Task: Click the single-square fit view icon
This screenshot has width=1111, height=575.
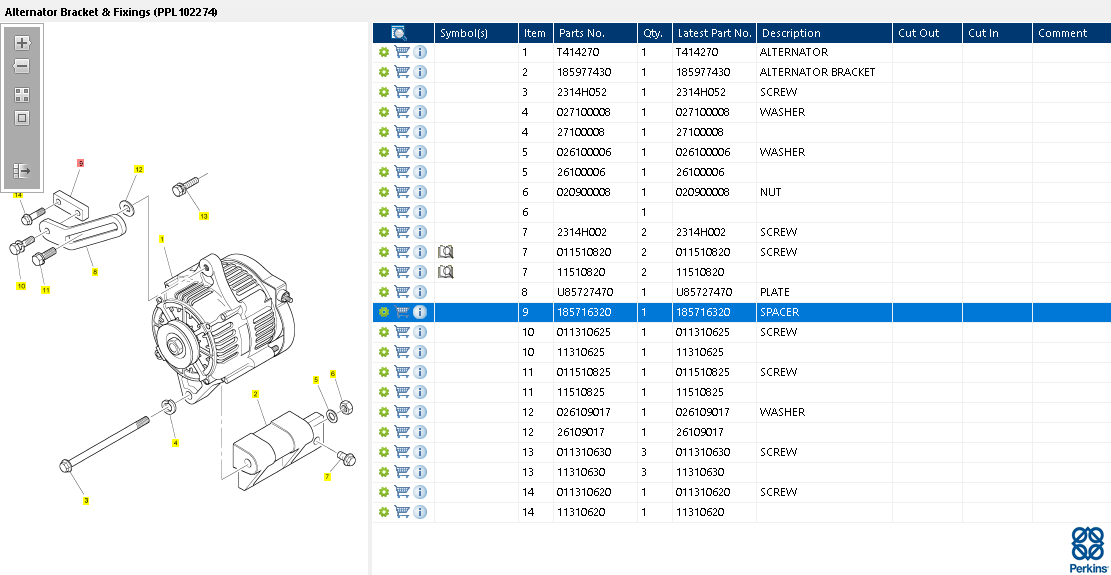Action: [x=22, y=118]
